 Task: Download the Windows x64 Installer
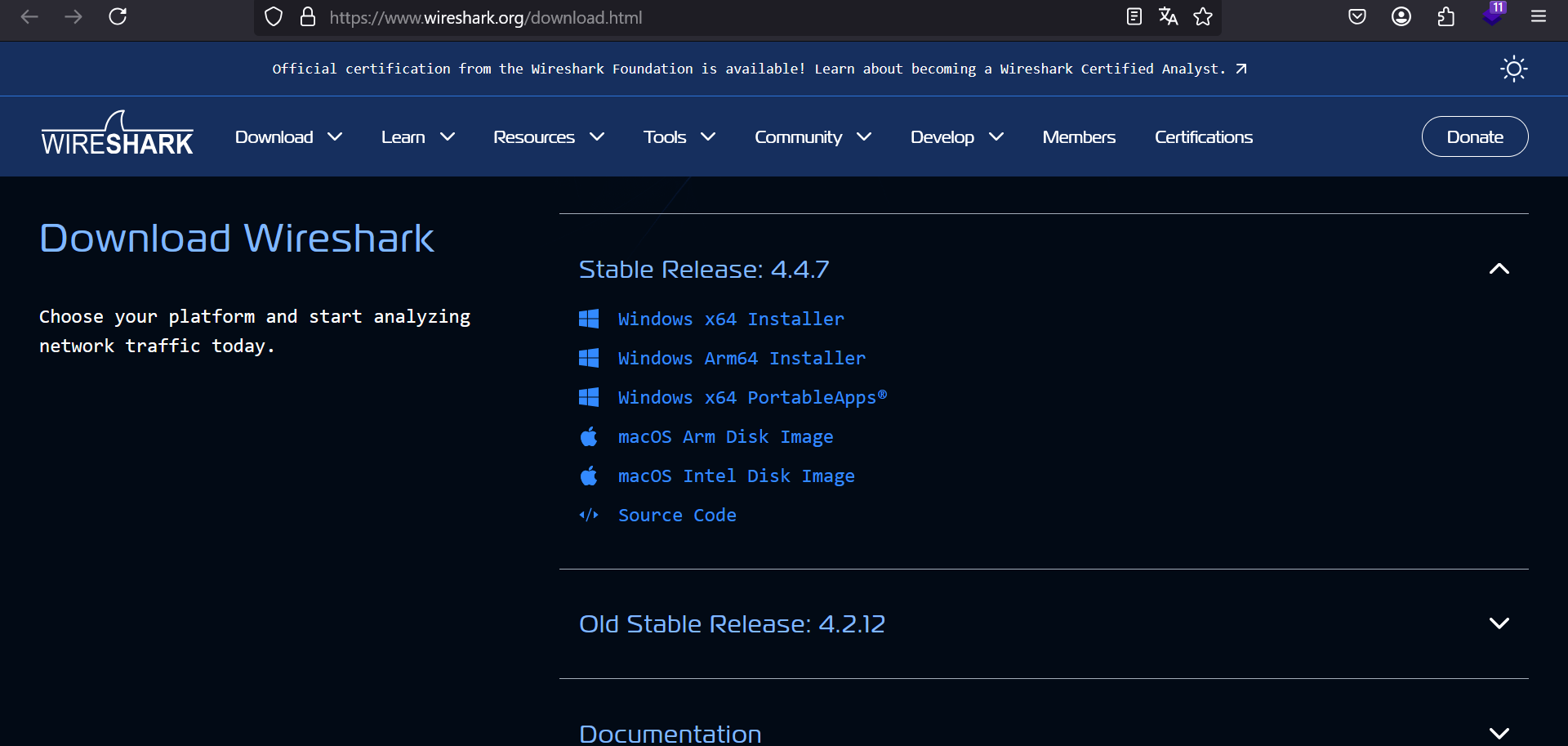731,319
